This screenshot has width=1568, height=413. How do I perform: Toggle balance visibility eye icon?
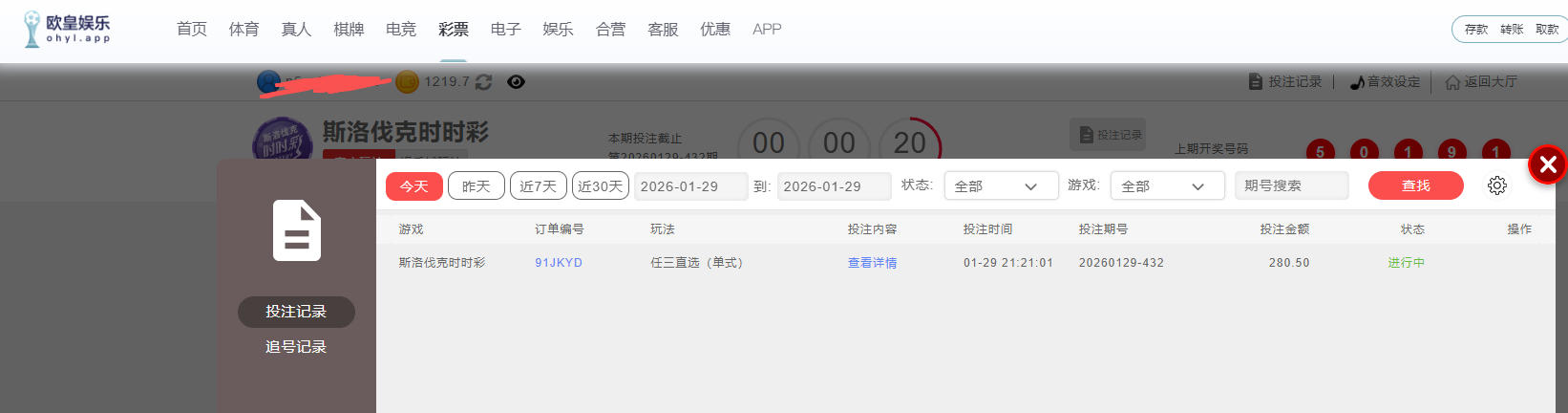(516, 82)
